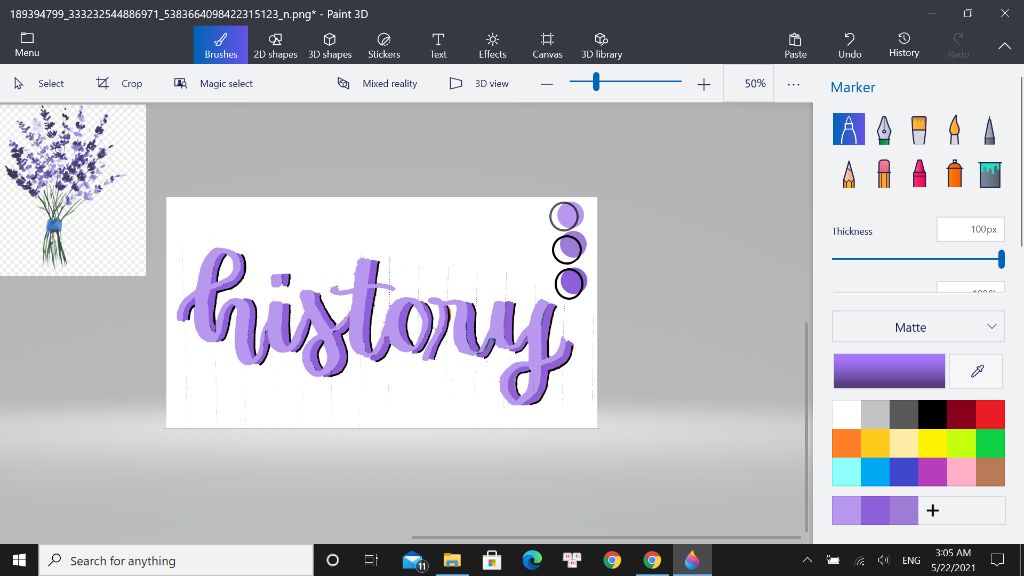
Task: Open Cortana circle on the taskbar
Action: 332,560
